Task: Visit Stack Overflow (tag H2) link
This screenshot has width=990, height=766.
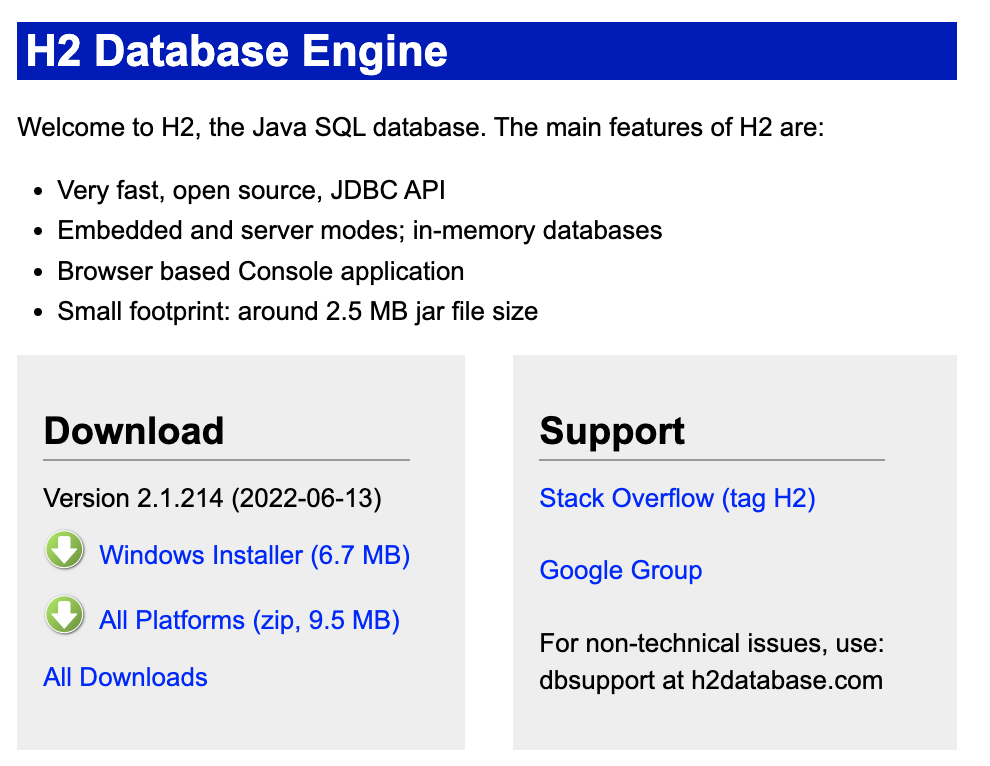Action: click(677, 498)
